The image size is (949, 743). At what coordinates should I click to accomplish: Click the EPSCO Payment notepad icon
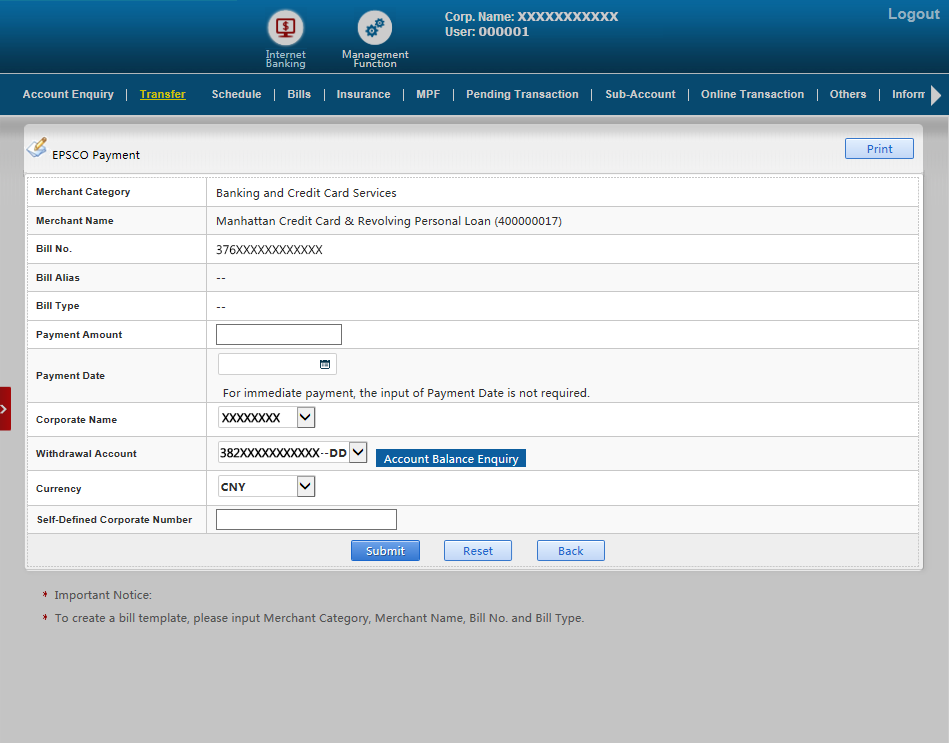[x=36, y=147]
